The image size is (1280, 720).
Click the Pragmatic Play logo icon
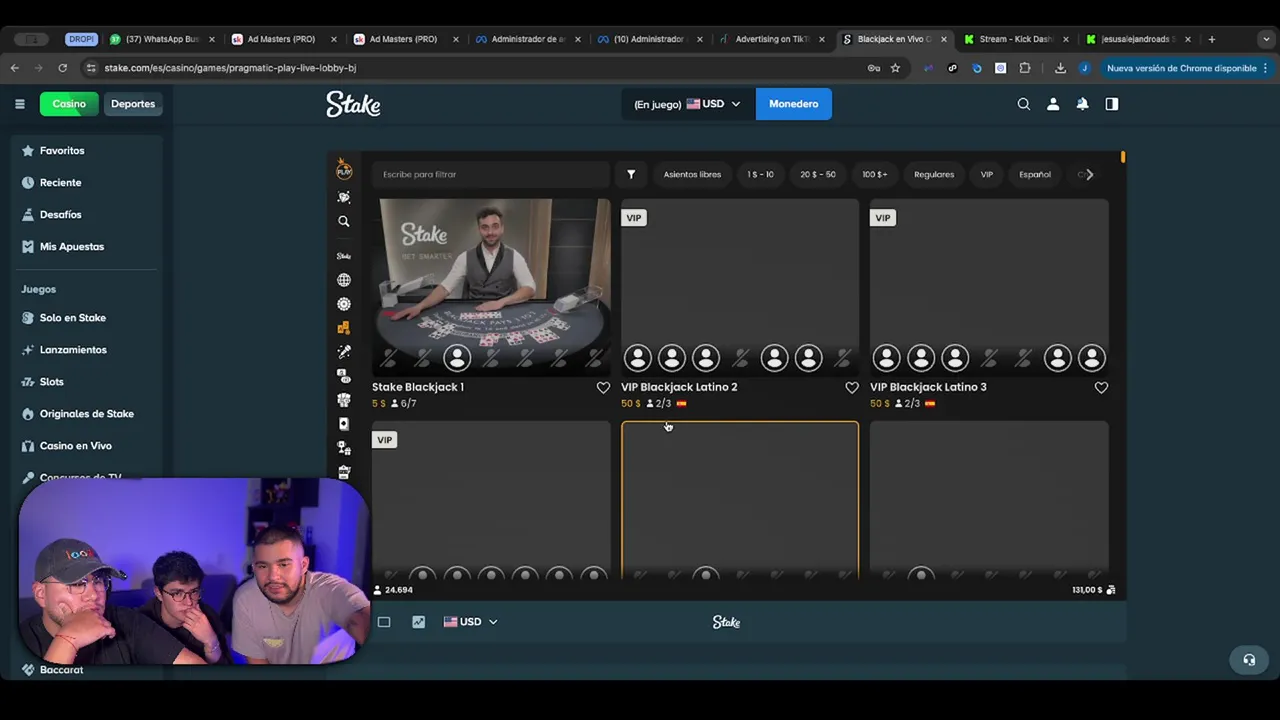point(344,170)
